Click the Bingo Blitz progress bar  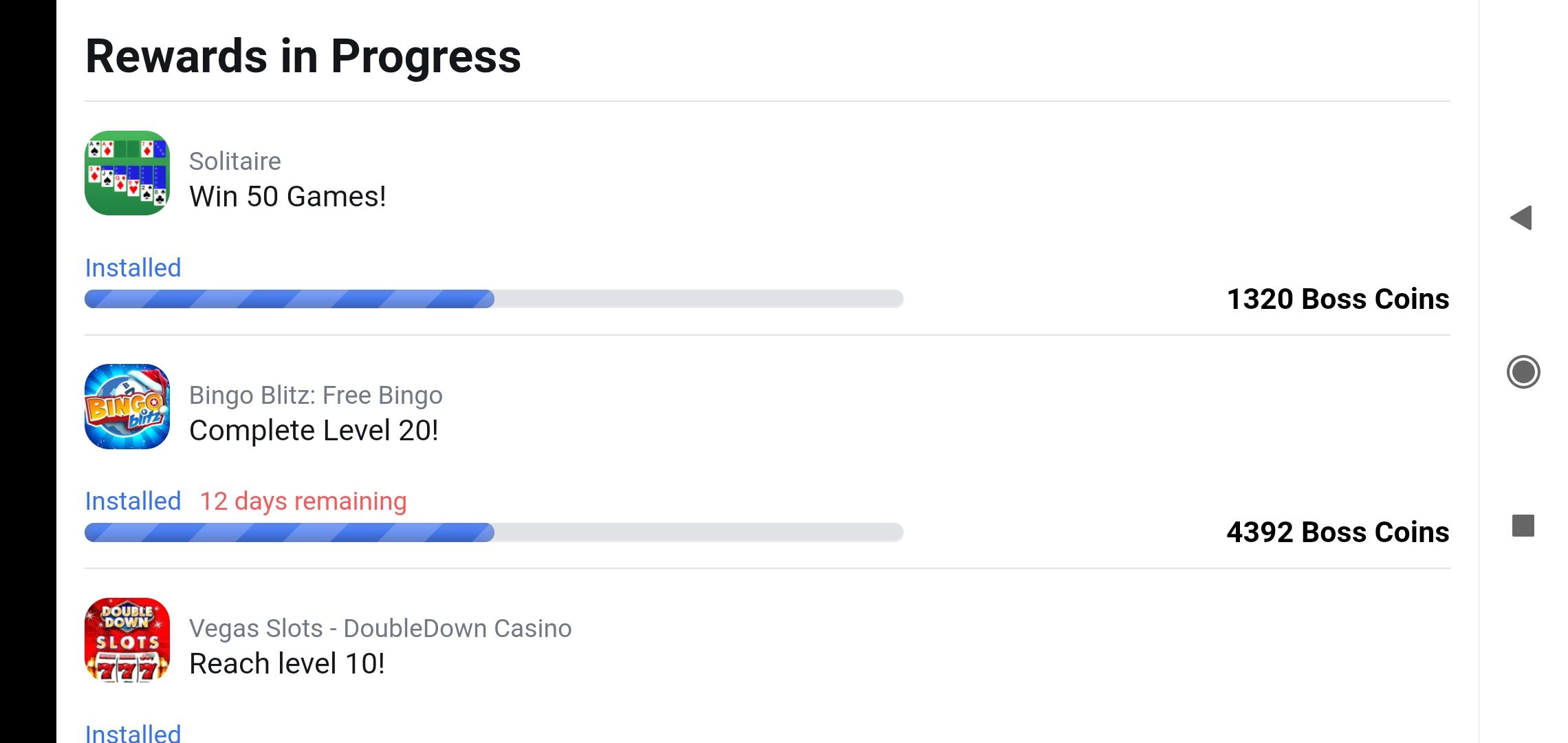point(494,532)
